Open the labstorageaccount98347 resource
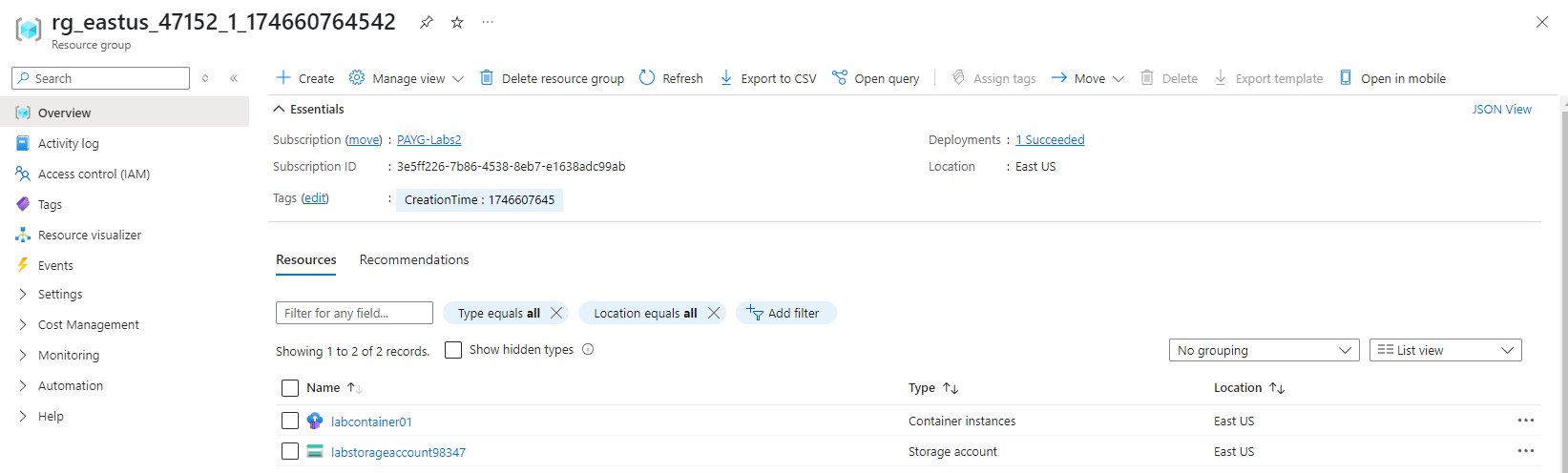This screenshot has width=1568, height=473. click(x=398, y=452)
